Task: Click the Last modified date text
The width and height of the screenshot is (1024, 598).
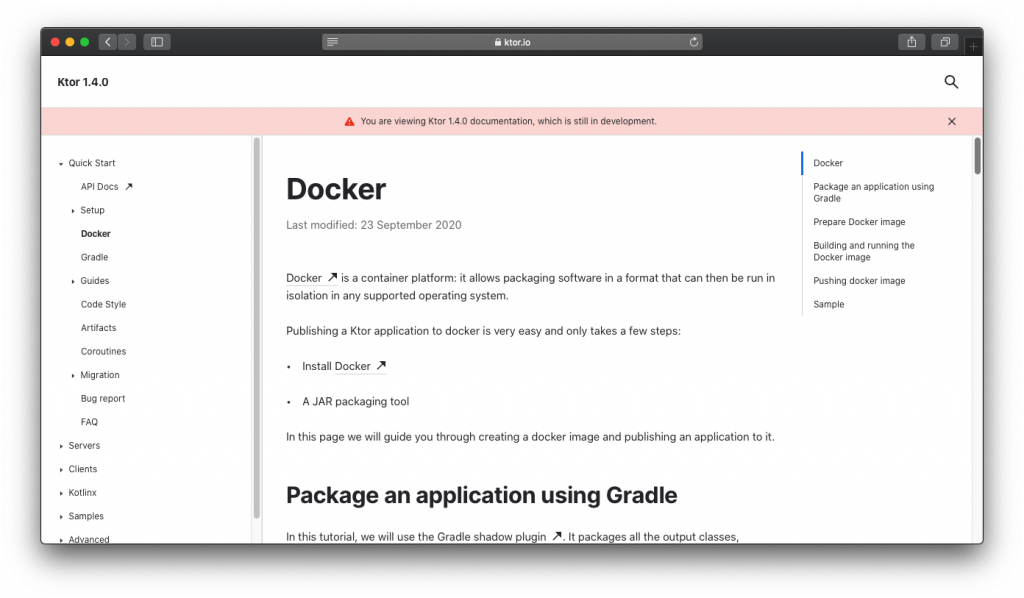Action: pos(374,225)
